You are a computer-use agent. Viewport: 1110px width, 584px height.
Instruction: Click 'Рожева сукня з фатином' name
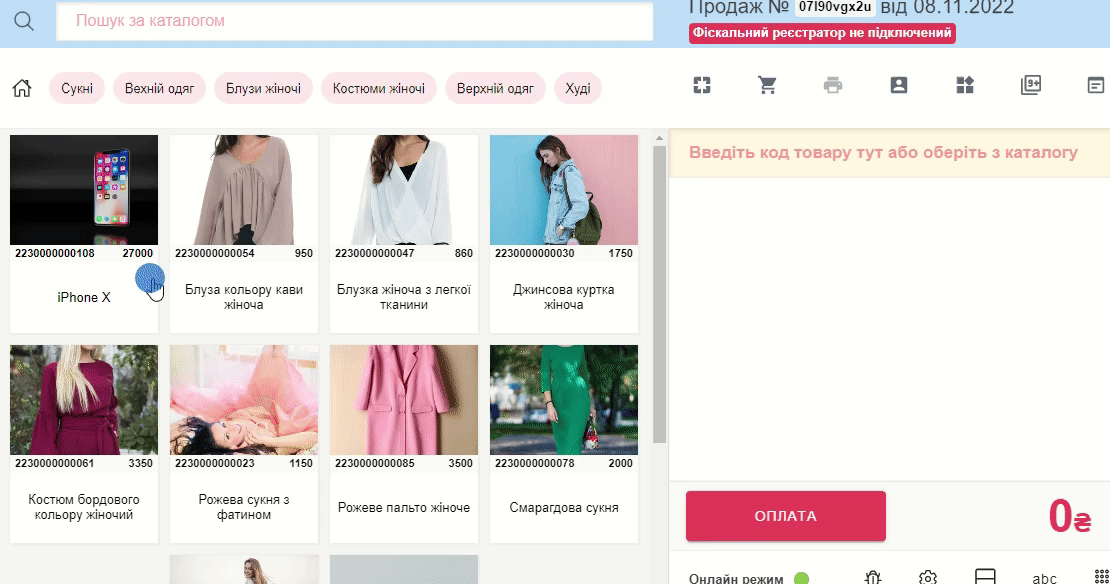tap(244, 508)
